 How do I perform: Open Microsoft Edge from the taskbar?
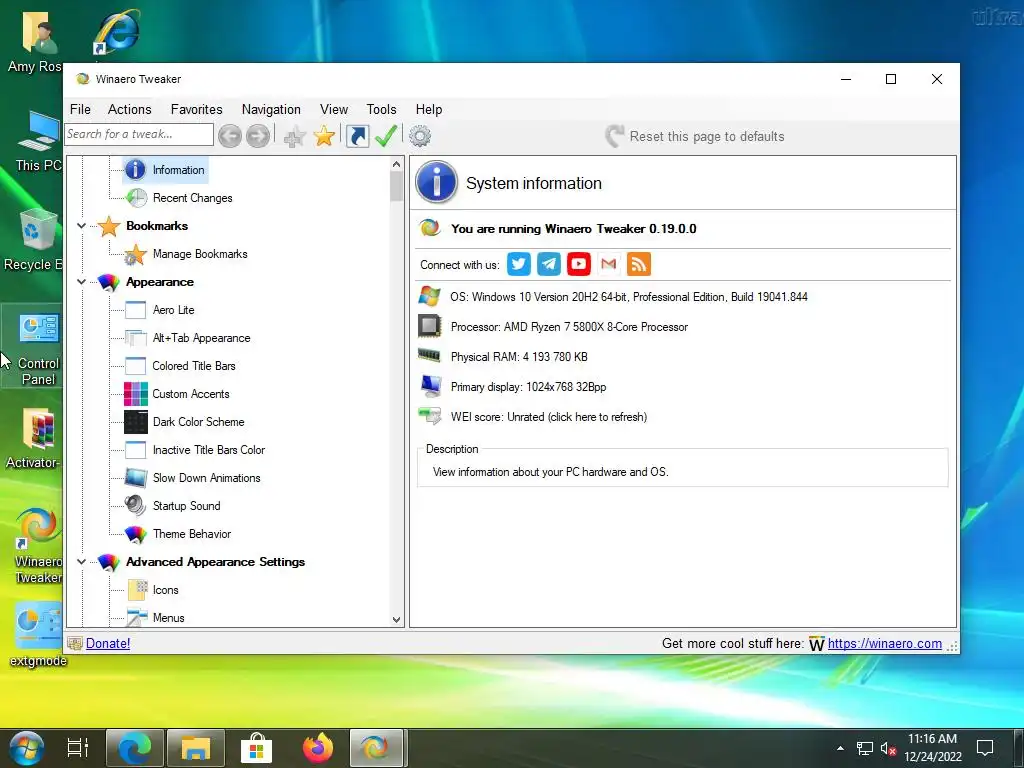(x=135, y=748)
